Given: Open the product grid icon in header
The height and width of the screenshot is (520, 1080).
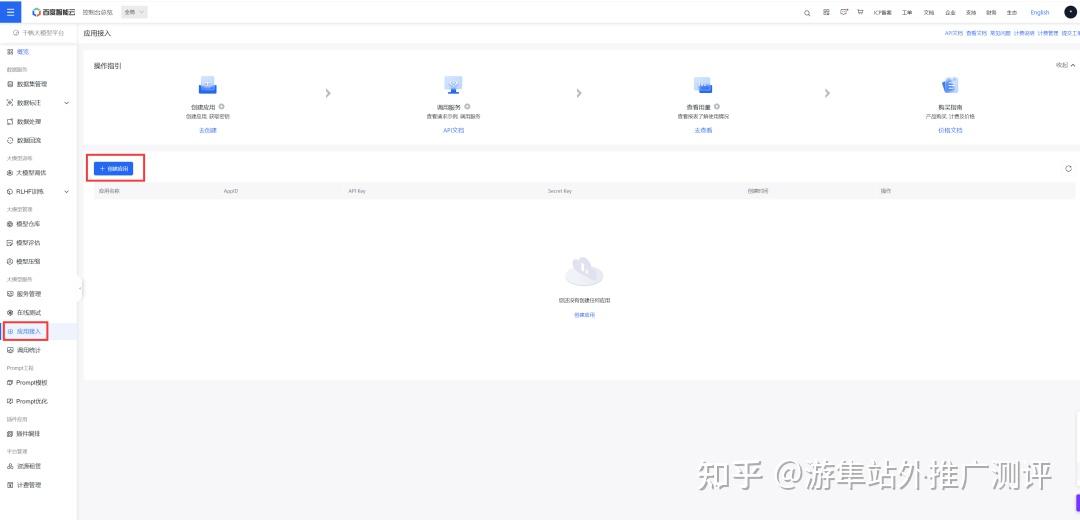Looking at the screenshot, I should (x=826, y=12).
